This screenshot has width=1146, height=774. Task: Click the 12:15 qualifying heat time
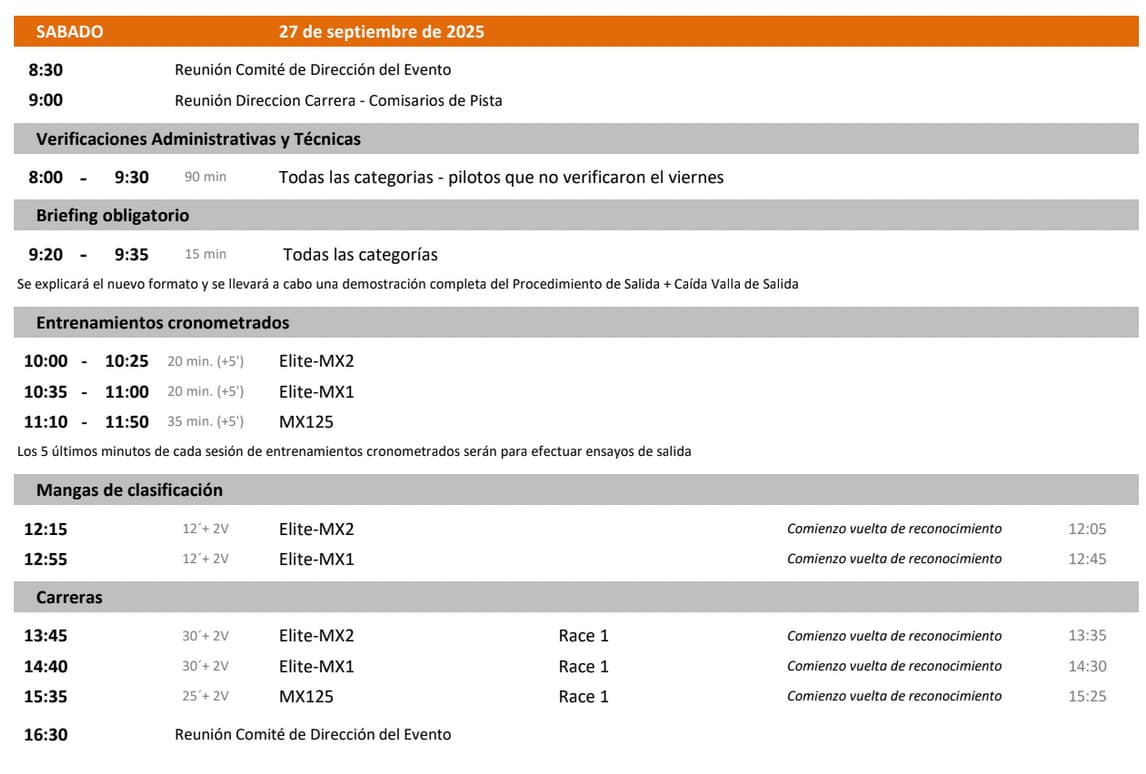[46, 529]
